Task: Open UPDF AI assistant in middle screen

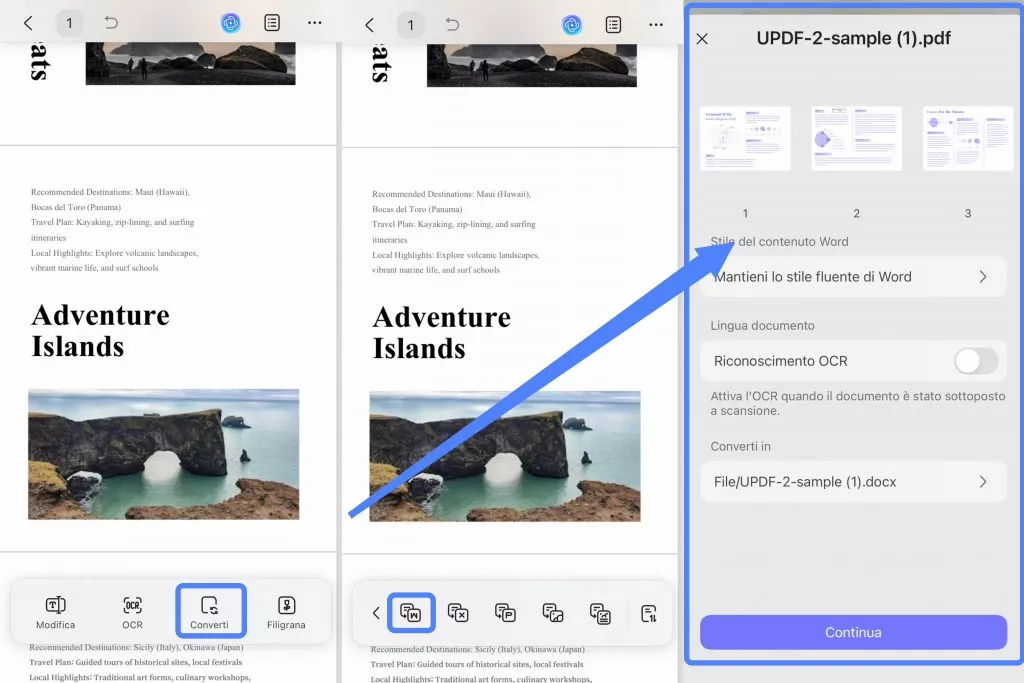Action: pyautogui.click(x=572, y=25)
